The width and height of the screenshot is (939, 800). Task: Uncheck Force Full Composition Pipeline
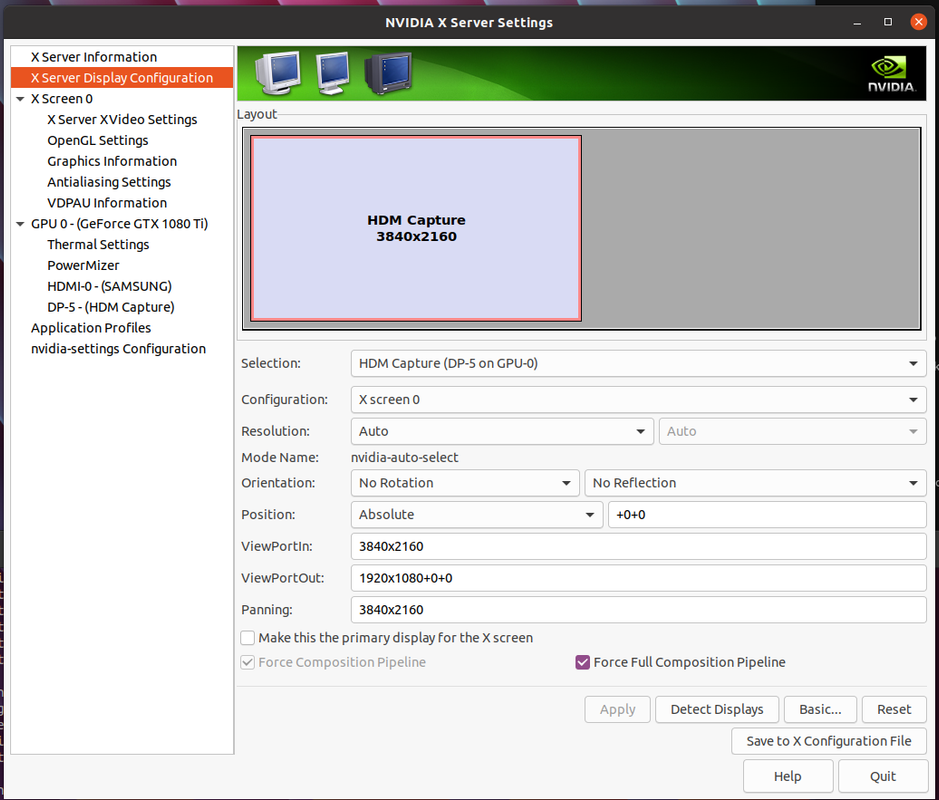[x=582, y=662]
